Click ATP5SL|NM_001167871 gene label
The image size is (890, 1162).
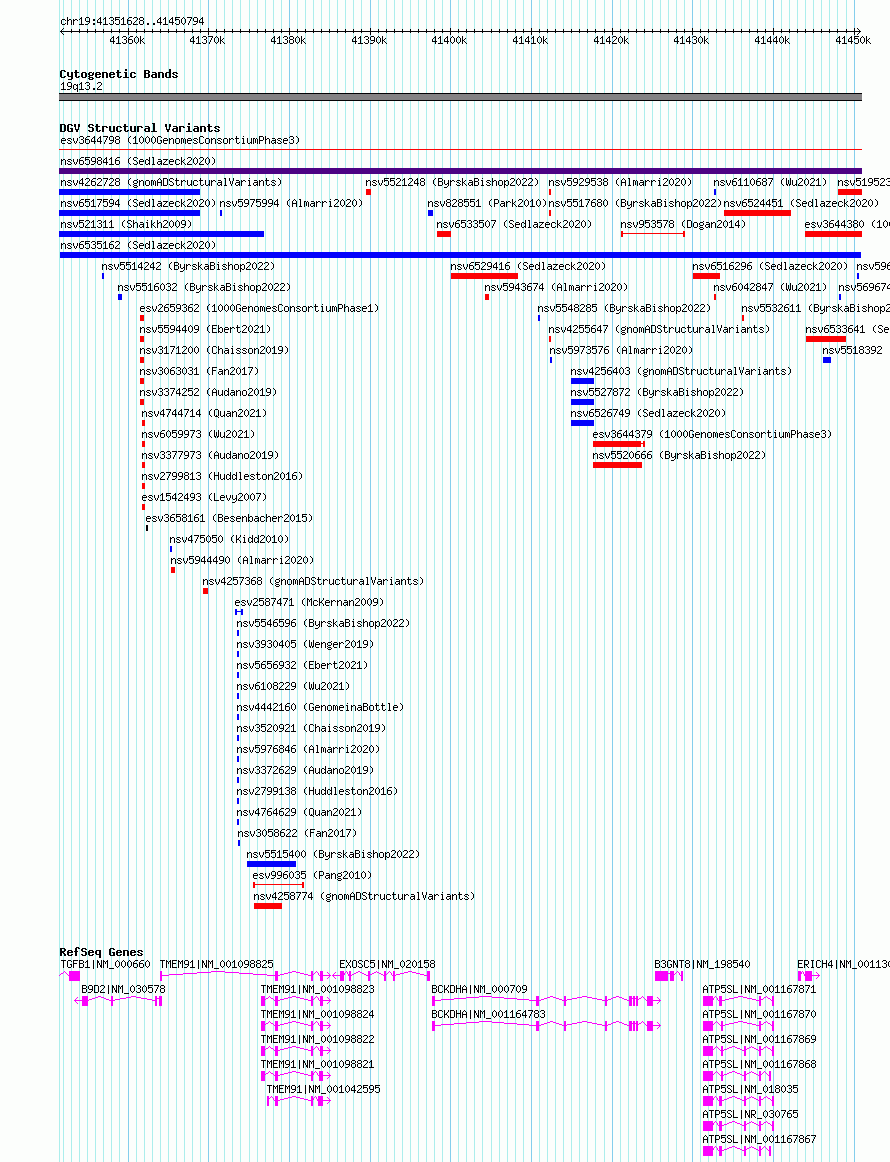(x=760, y=989)
